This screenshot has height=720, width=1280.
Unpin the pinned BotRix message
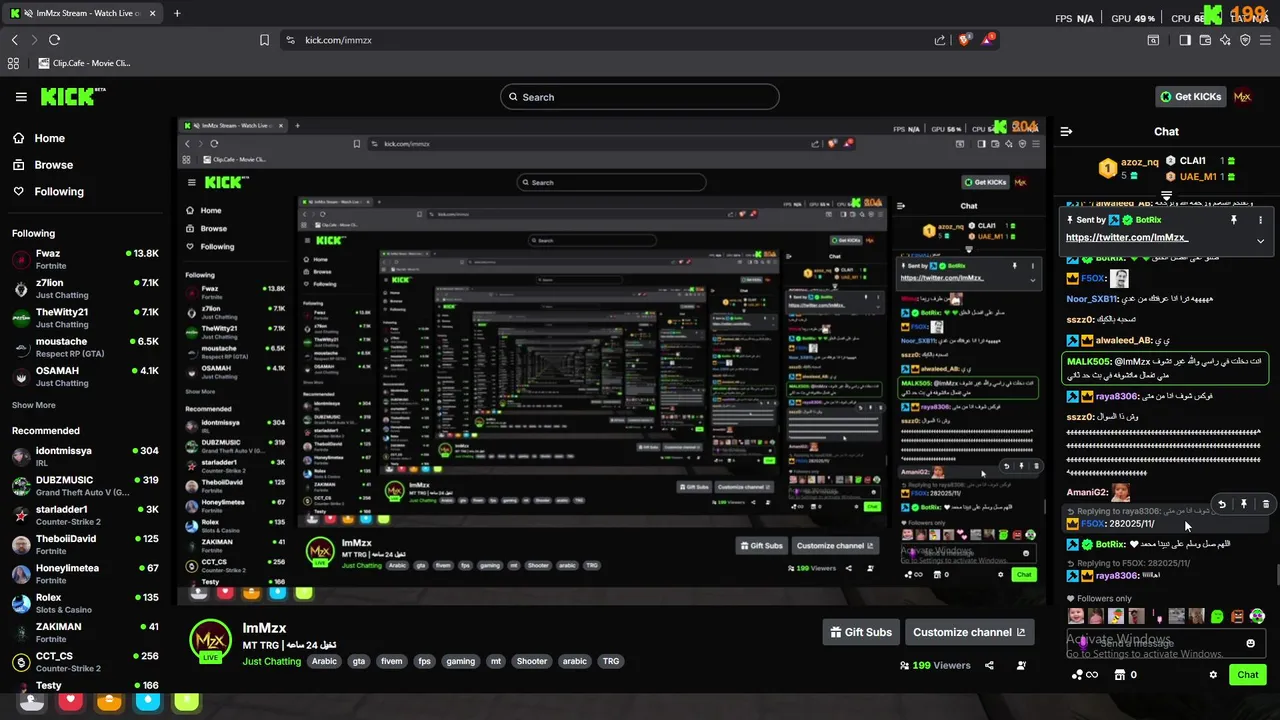(1234, 220)
